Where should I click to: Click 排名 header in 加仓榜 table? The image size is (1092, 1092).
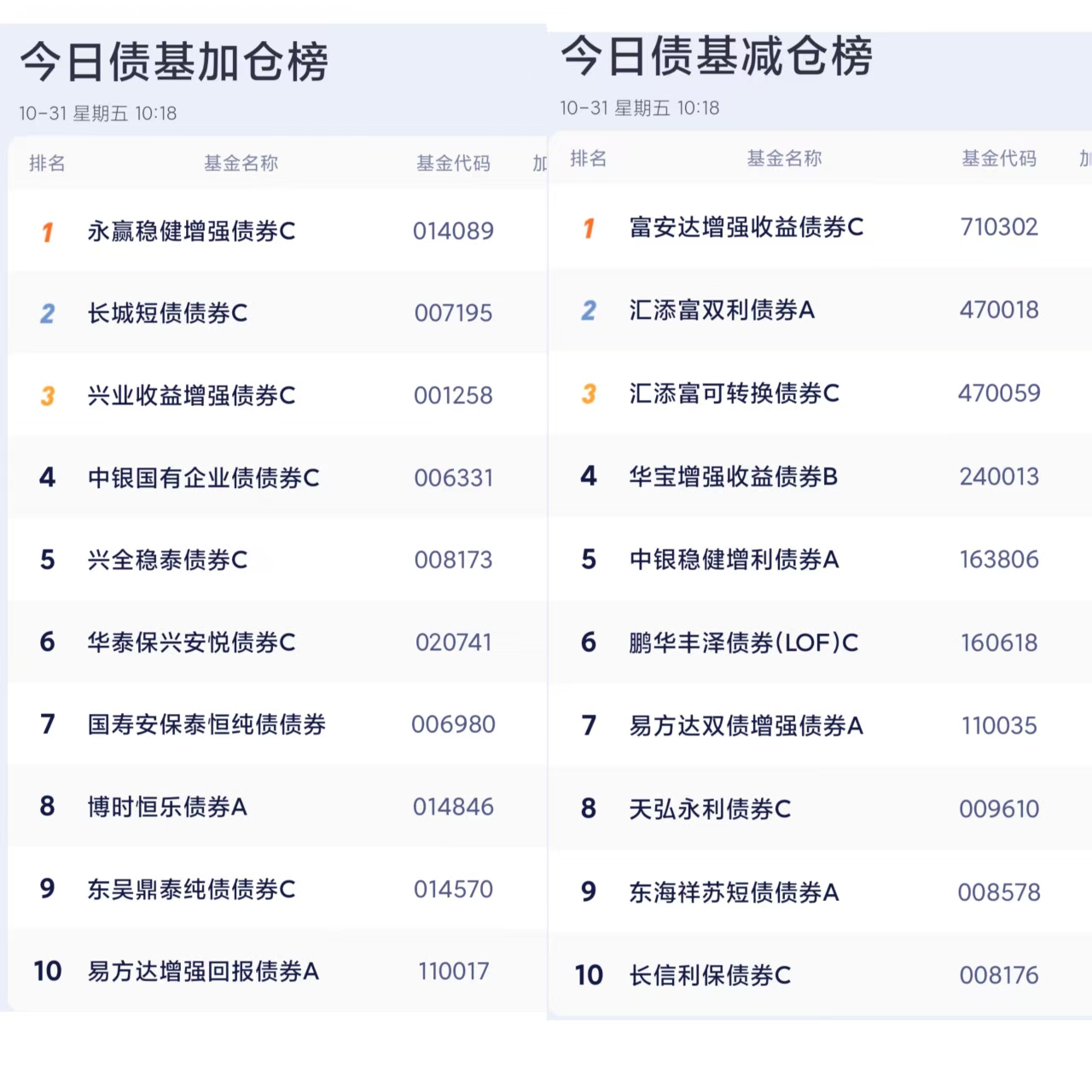point(47,163)
